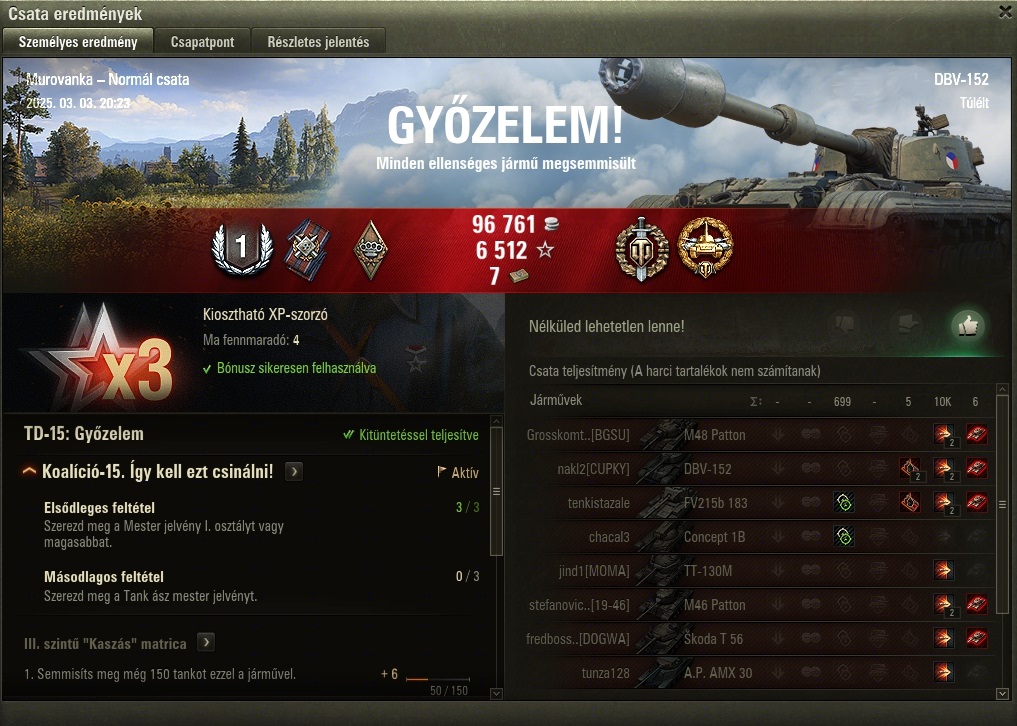
Task: Click the sword and shield achievement medal
Action: 641,249
